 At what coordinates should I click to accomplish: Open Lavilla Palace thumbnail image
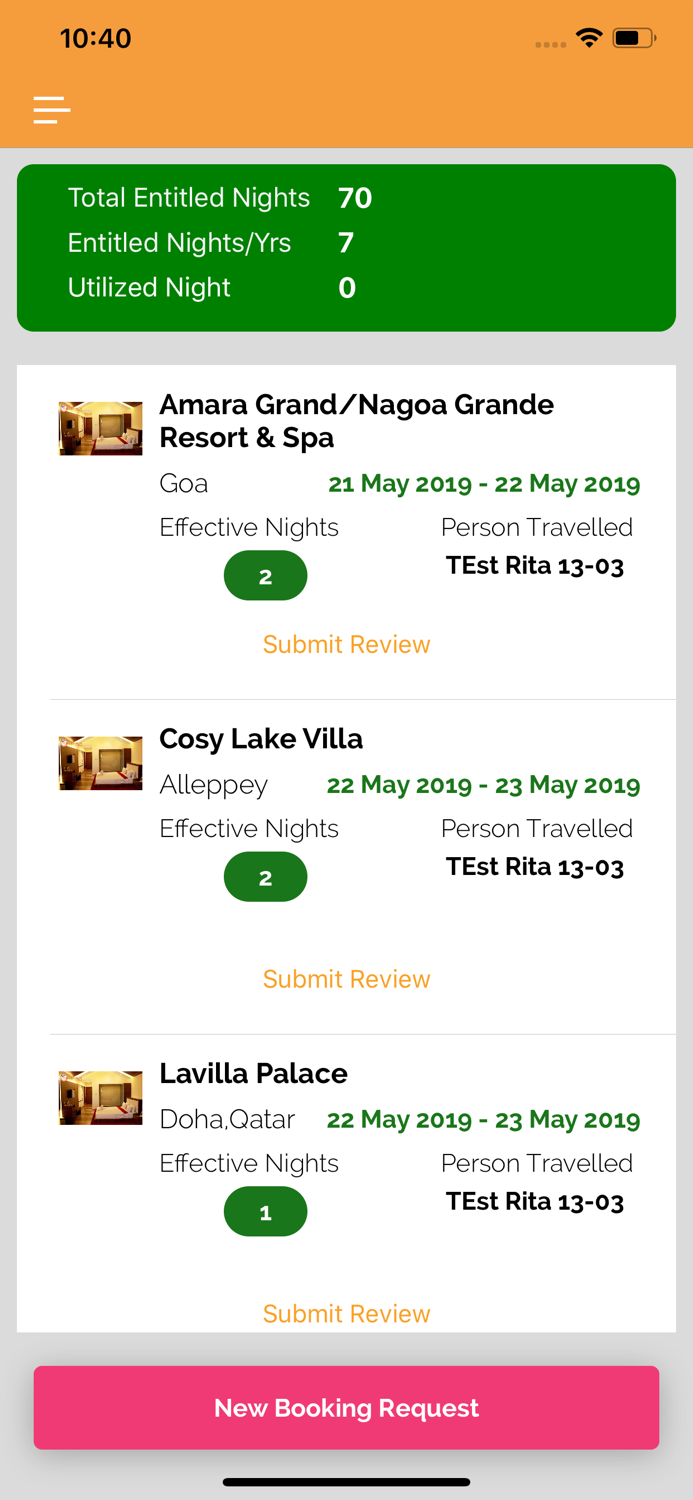pyautogui.click(x=100, y=1098)
